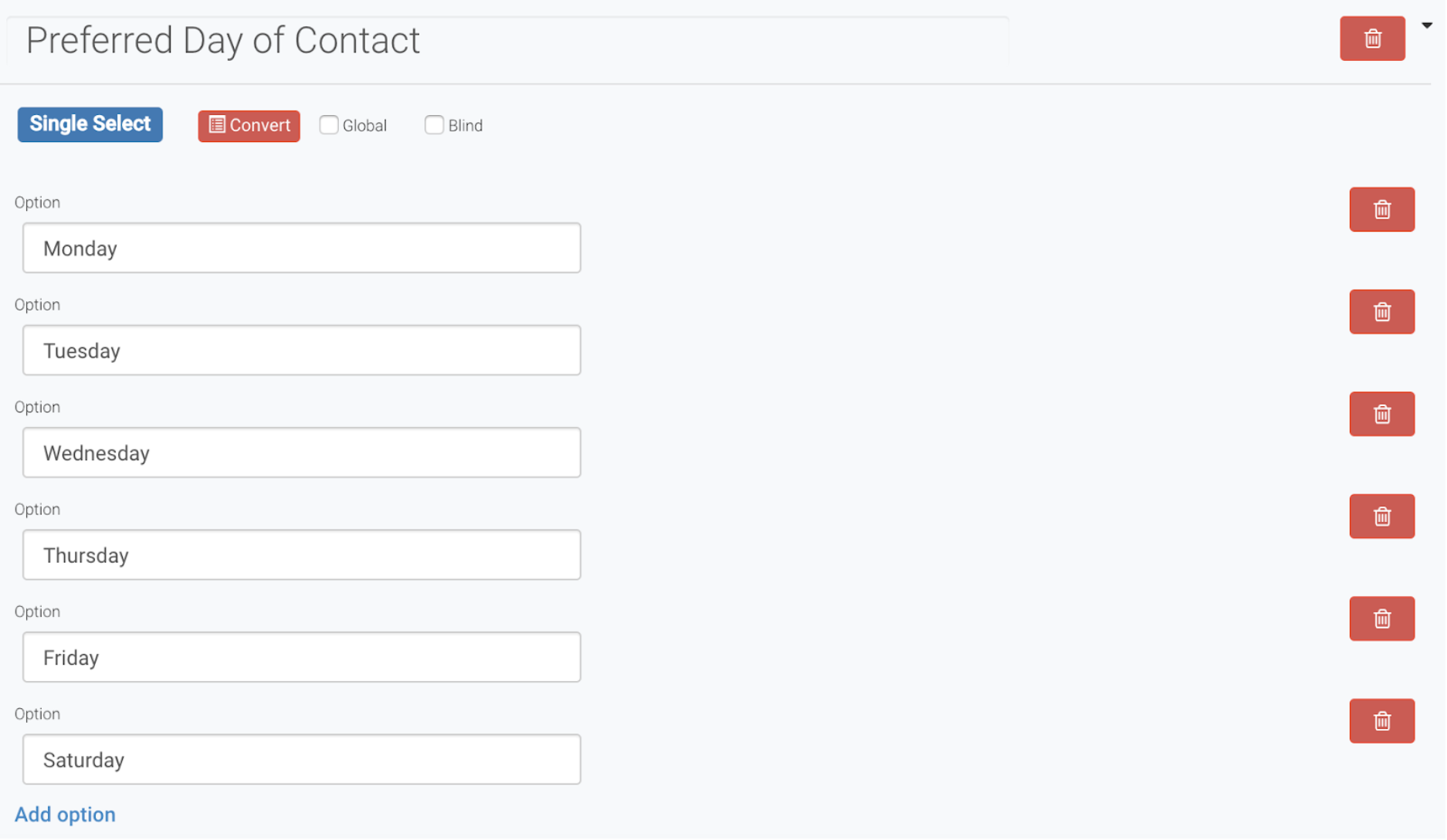Enable the Global checkbox
Viewport: 1447px width, 840px height.
click(x=329, y=125)
